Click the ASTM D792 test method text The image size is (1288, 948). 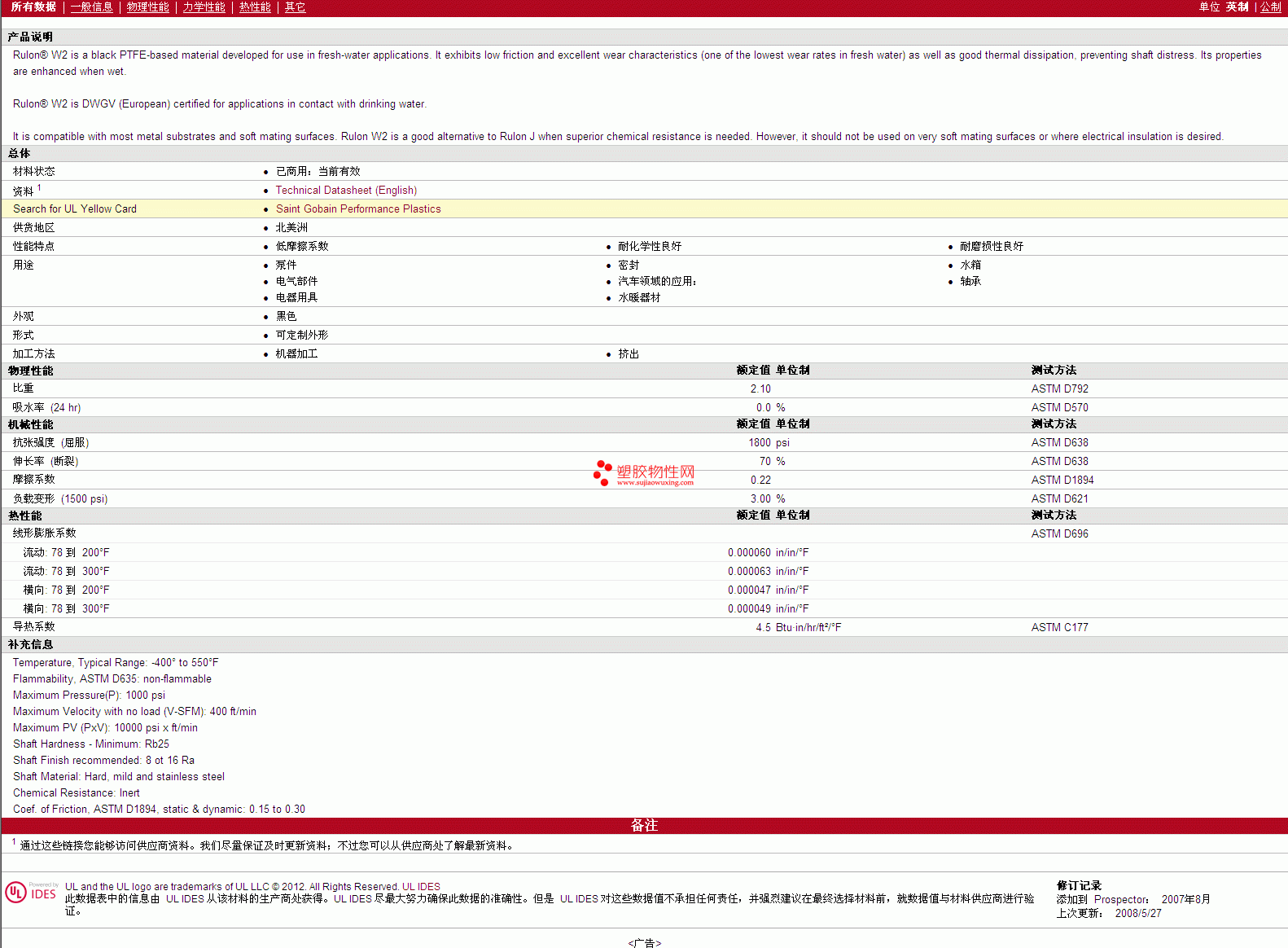click(1059, 388)
